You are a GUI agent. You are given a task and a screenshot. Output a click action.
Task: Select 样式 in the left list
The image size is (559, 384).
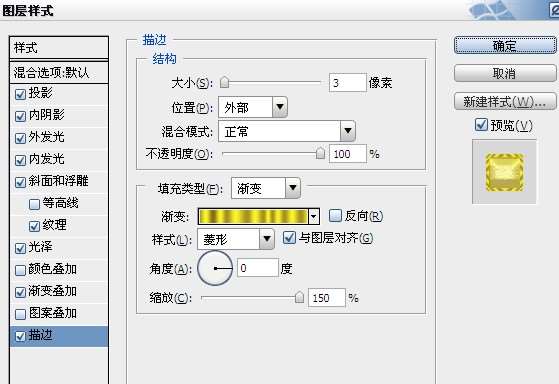(59, 47)
